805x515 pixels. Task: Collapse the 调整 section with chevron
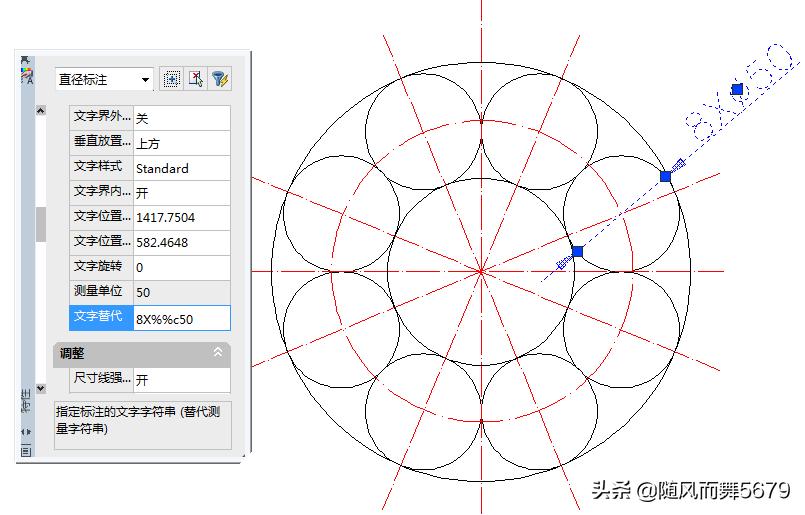pos(218,352)
